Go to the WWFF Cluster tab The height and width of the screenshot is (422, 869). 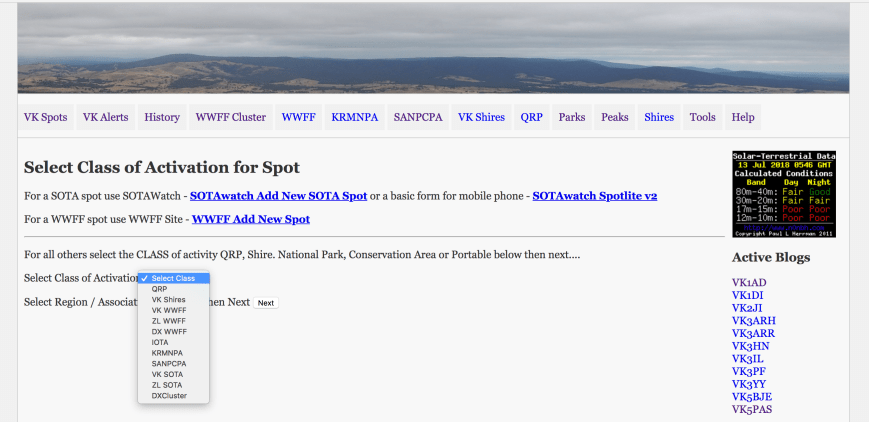point(230,117)
